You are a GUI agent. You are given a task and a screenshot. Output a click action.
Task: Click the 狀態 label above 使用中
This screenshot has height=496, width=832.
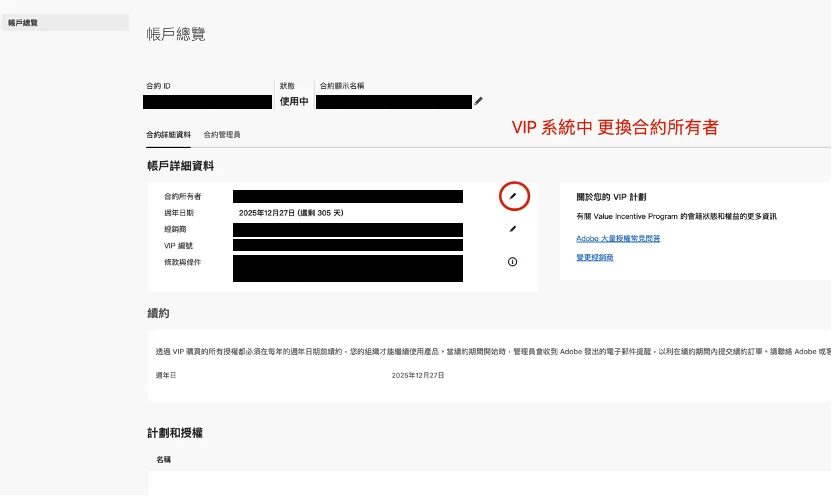(x=287, y=85)
